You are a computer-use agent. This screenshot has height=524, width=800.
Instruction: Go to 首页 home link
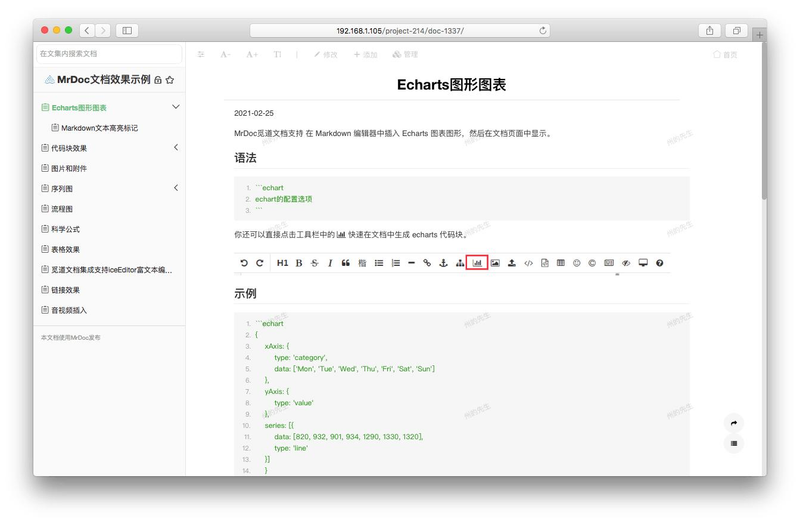point(725,54)
